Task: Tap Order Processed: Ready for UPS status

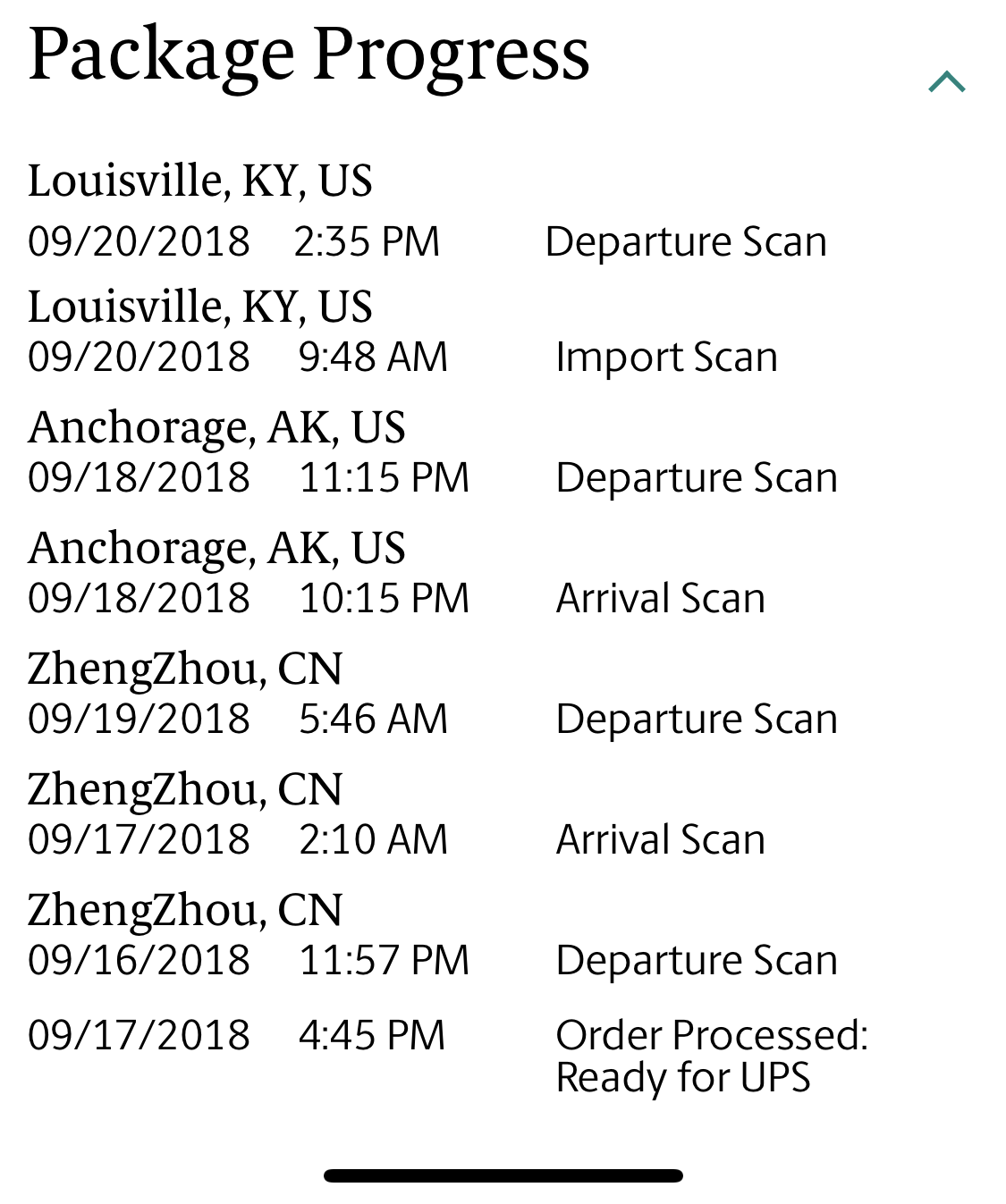Action: pyautogui.click(x=712, y=1056)
